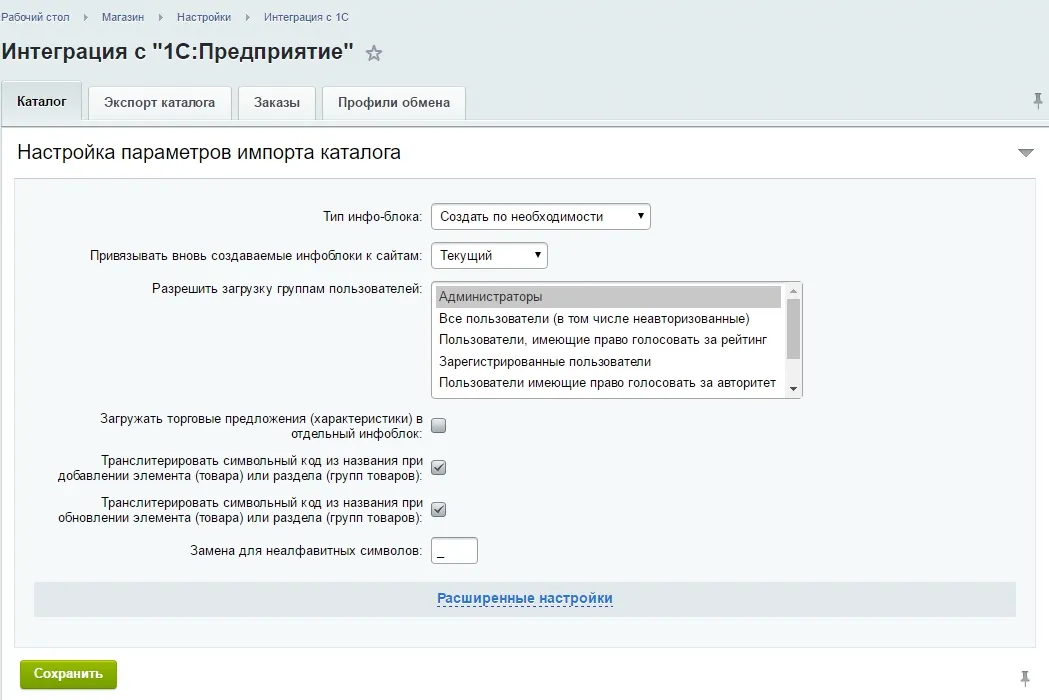Click the user groups list scrollbar thumb

793,329
